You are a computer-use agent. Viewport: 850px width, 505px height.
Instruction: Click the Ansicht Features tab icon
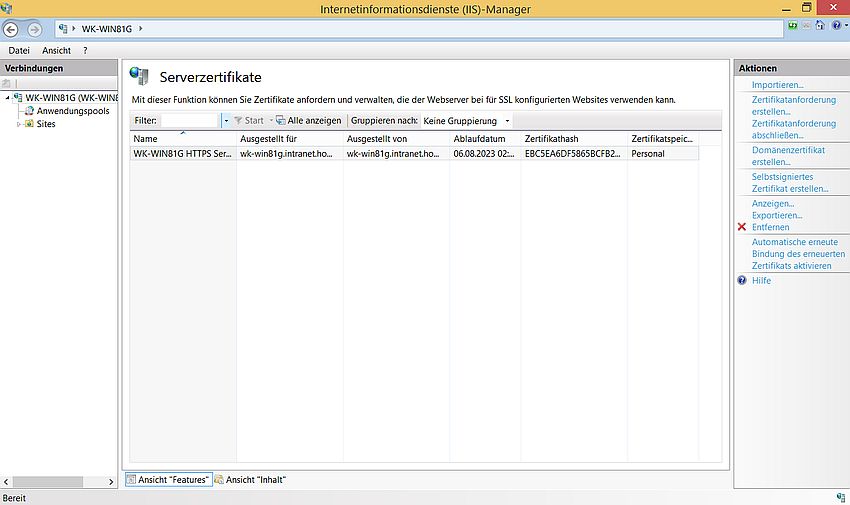131,480
